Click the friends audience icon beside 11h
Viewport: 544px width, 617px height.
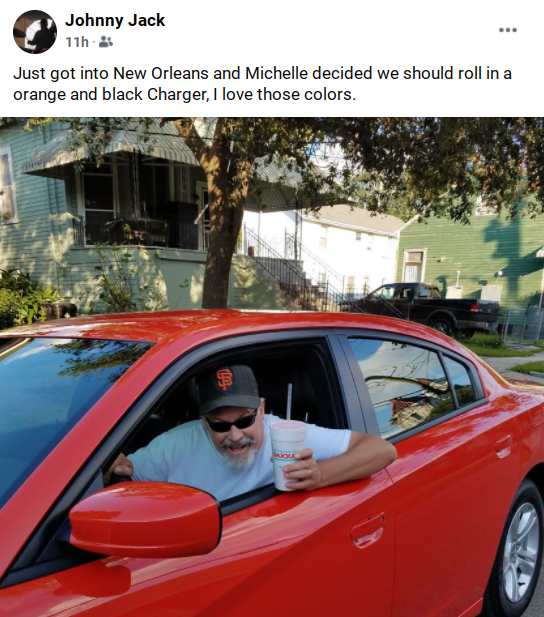[105, 42]
